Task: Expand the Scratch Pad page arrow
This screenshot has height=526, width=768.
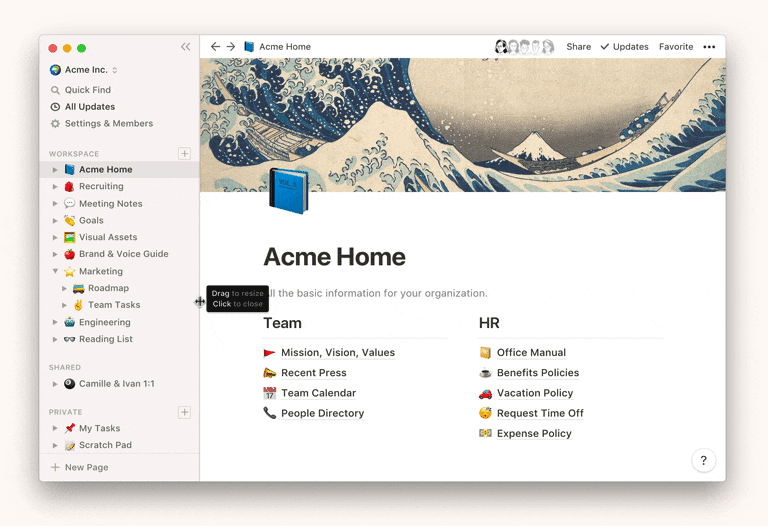Action: pos(55,445)
